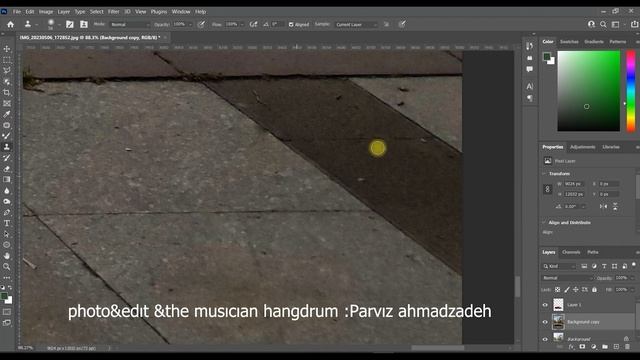The height and width of the screenshot is (360, 640).
Task: Toggle pressure for opacity icon
Action: tap(201, 24)
